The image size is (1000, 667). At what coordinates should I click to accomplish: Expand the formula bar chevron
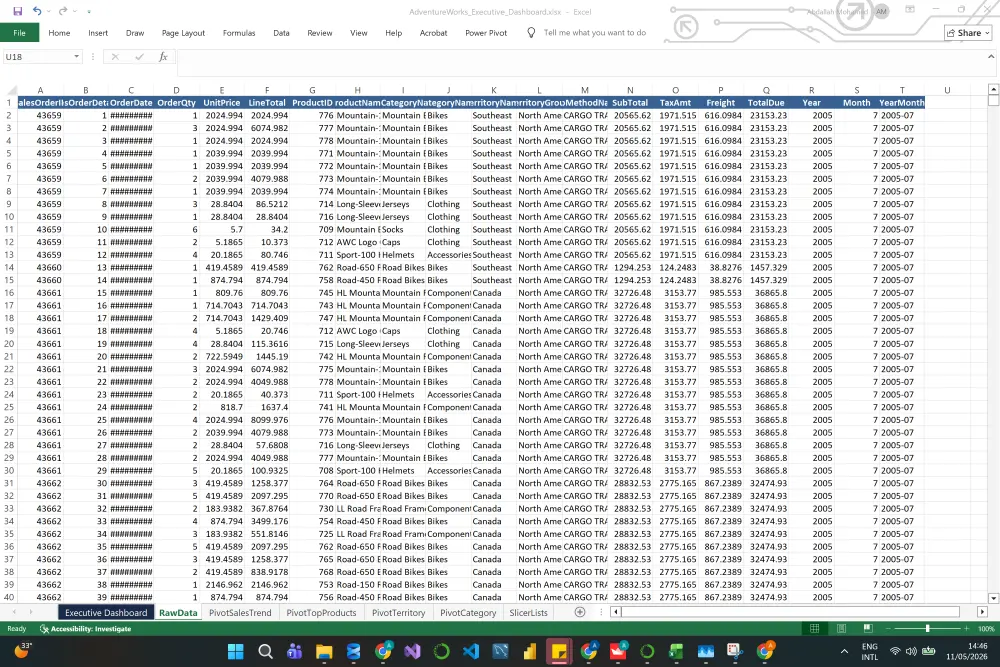point(991,56)
